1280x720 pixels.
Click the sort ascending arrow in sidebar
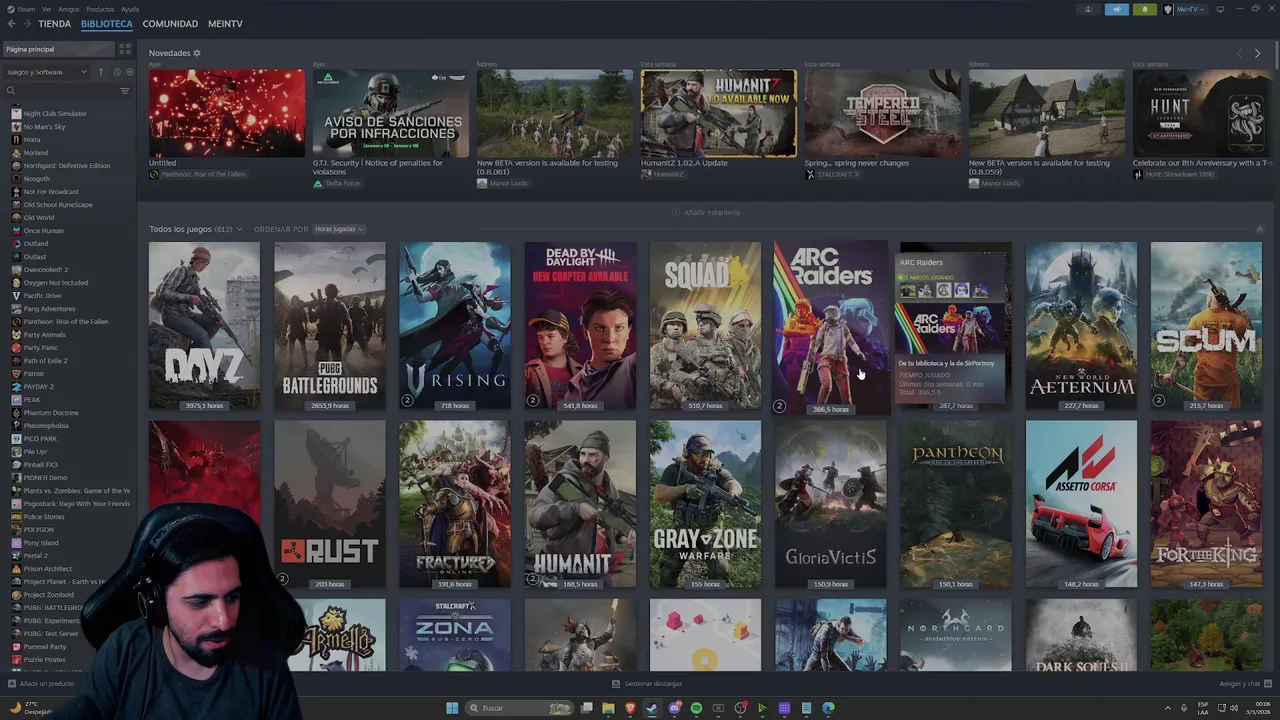pyautogui.click(x=100, y=72)
